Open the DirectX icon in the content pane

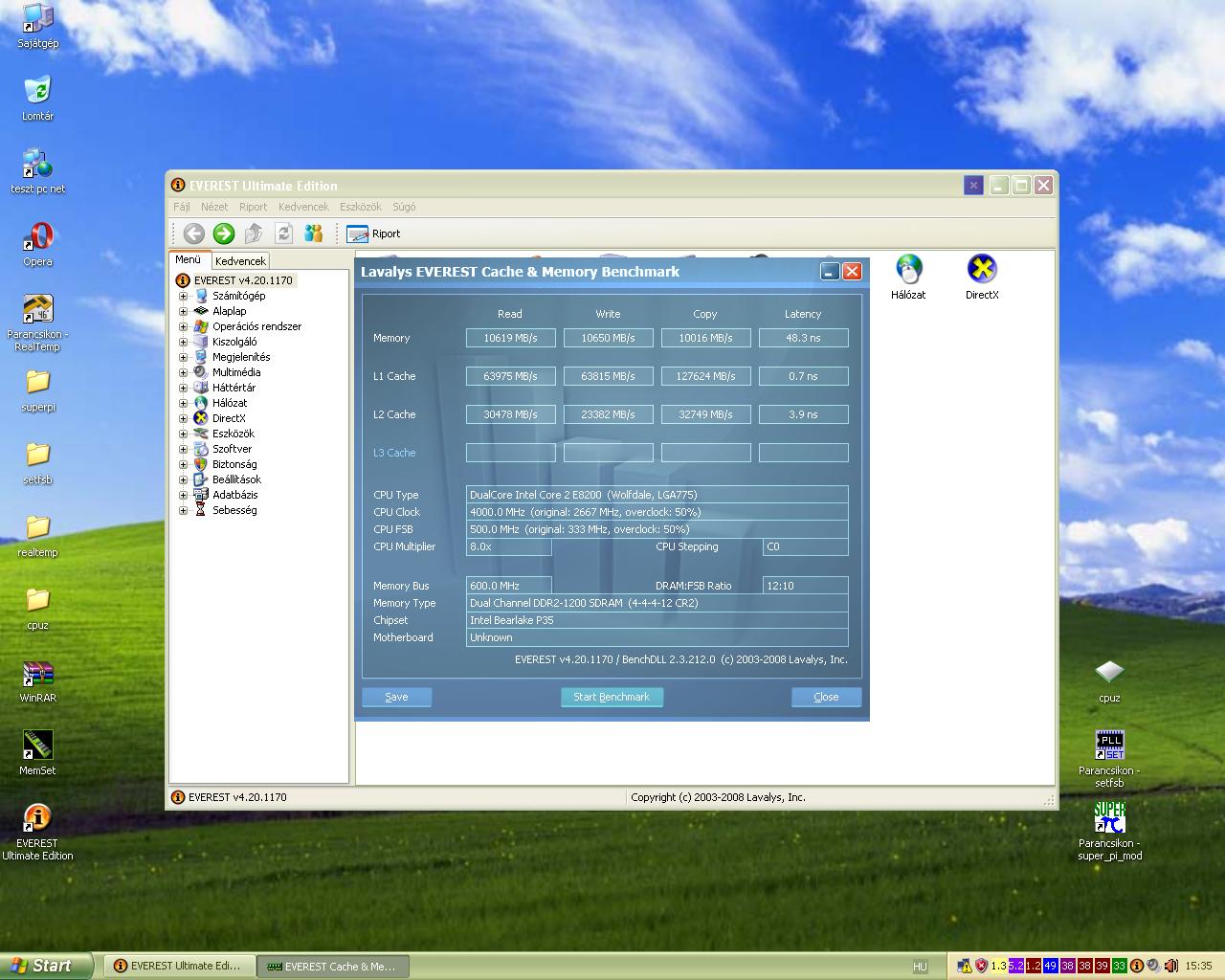click(982, 278)
